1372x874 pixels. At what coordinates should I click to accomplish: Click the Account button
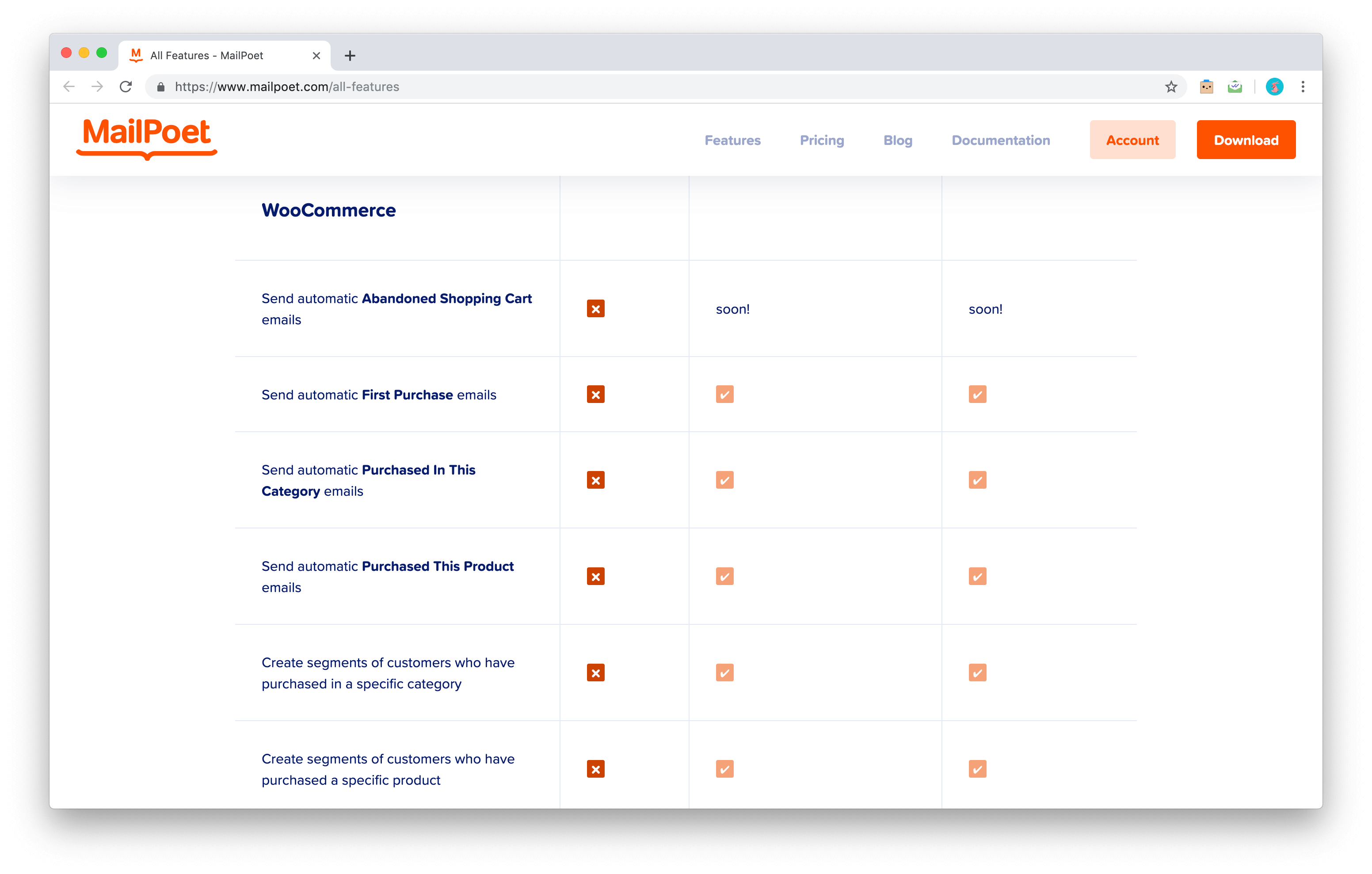pos(1132,140)
